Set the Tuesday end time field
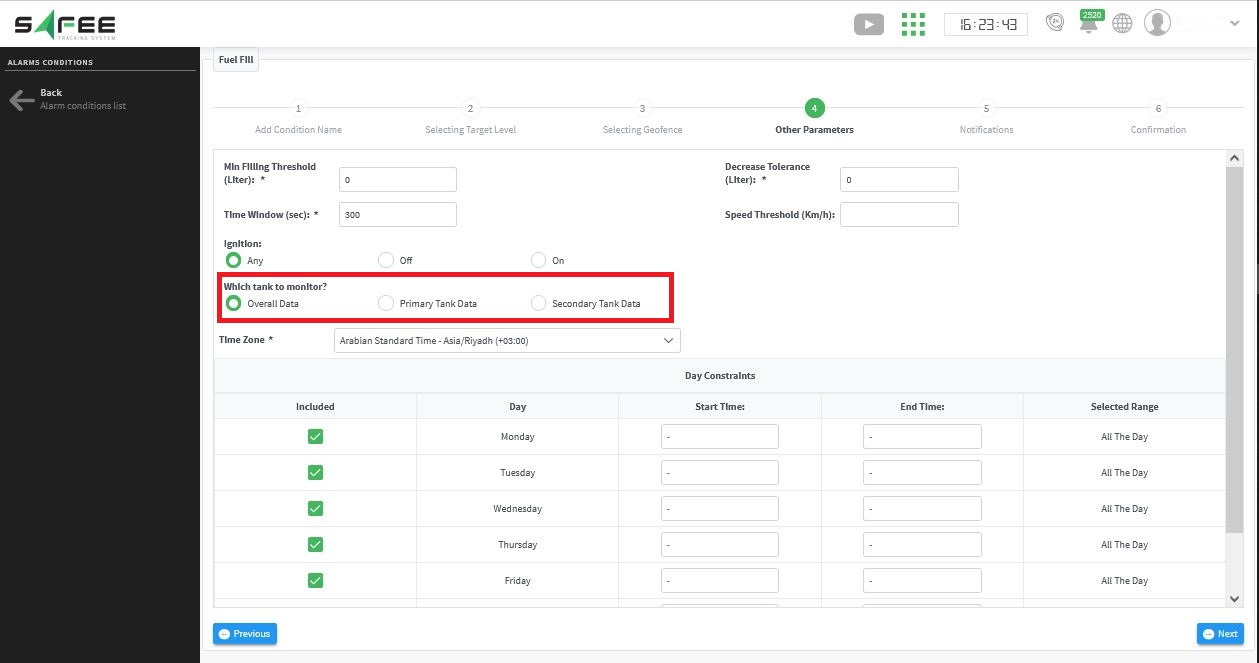This screenshot has width=1259, height=663. 922,473
